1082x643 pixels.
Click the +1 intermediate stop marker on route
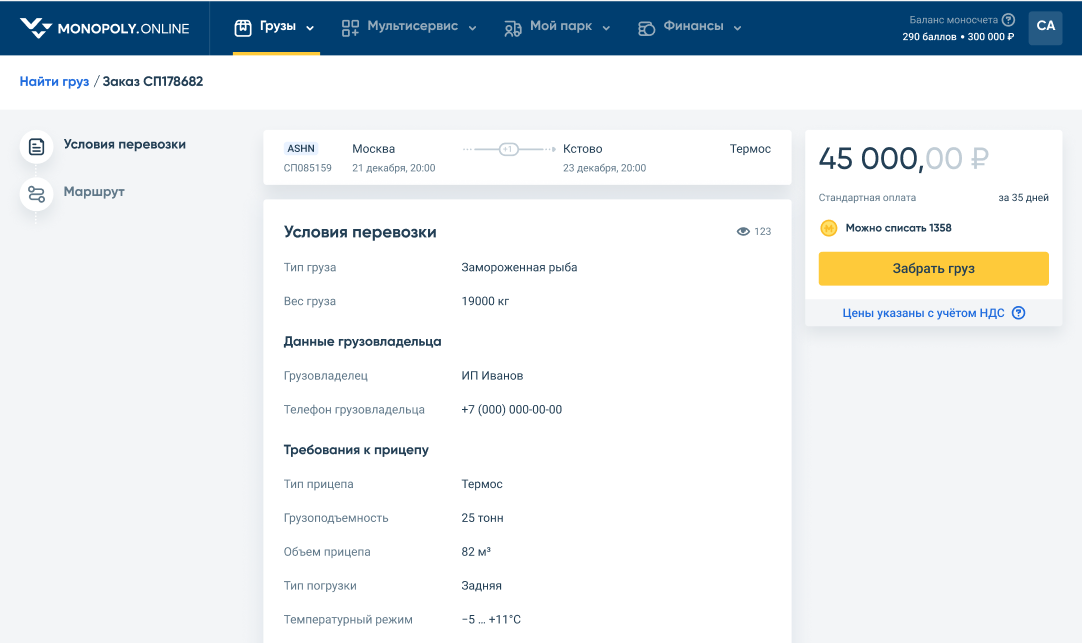click(x=509, y=149)
